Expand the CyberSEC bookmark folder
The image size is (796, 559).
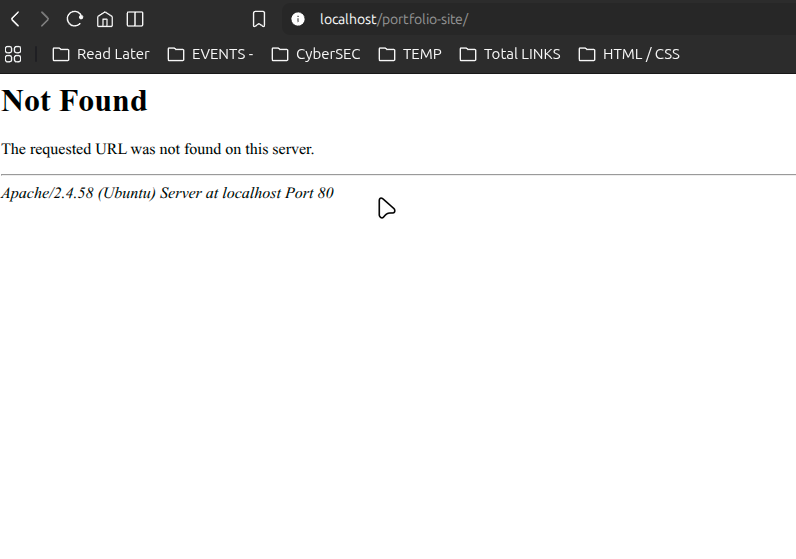(316, 54)
